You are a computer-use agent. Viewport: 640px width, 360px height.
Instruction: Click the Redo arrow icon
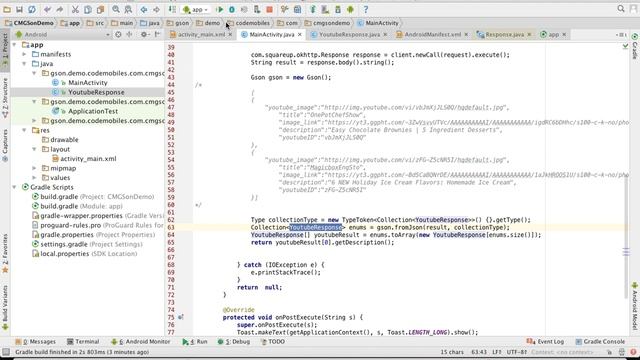pos(60,9)
